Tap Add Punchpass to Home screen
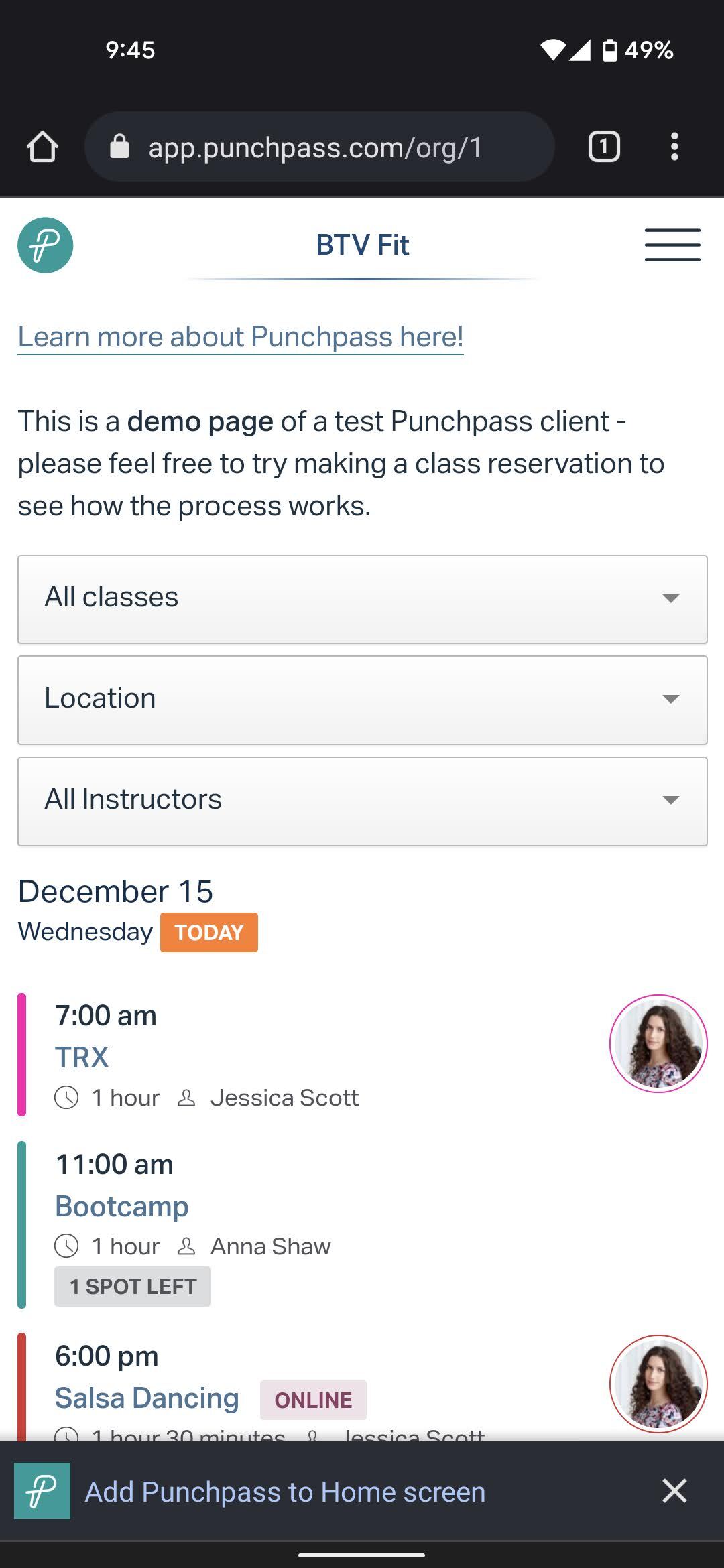 click(285, 1492)
